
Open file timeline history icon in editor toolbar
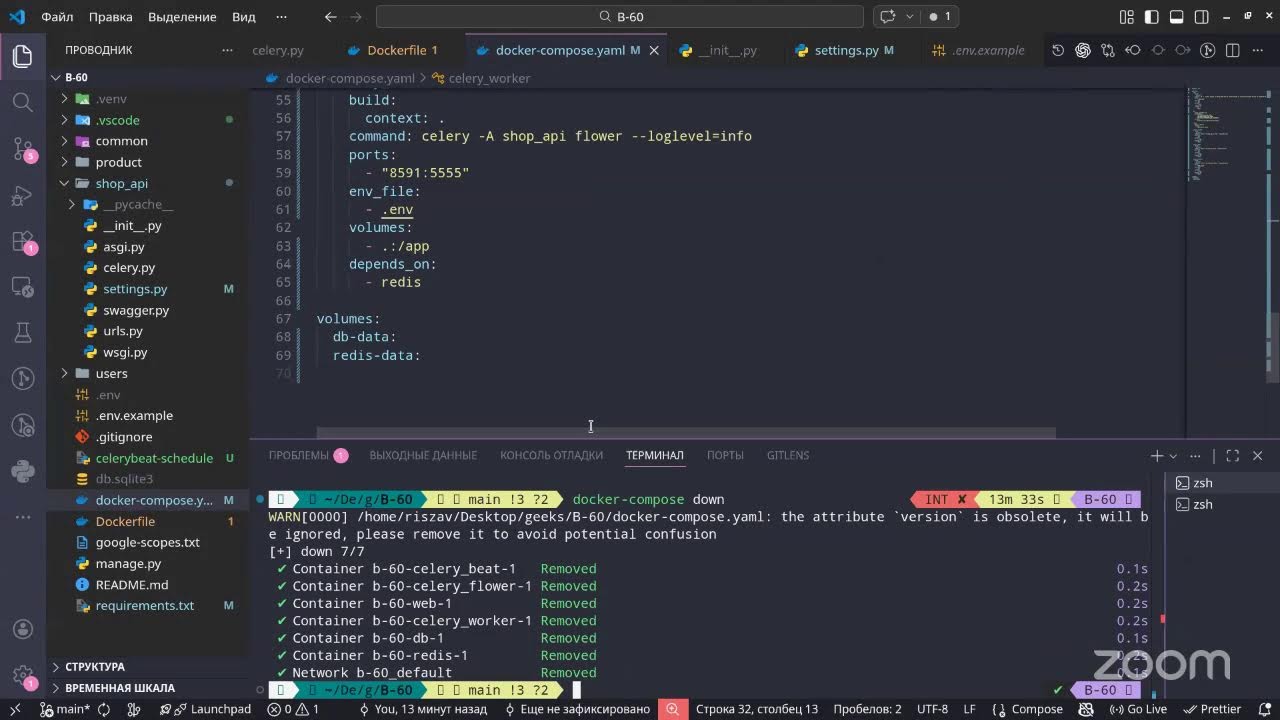point(1058,50)
